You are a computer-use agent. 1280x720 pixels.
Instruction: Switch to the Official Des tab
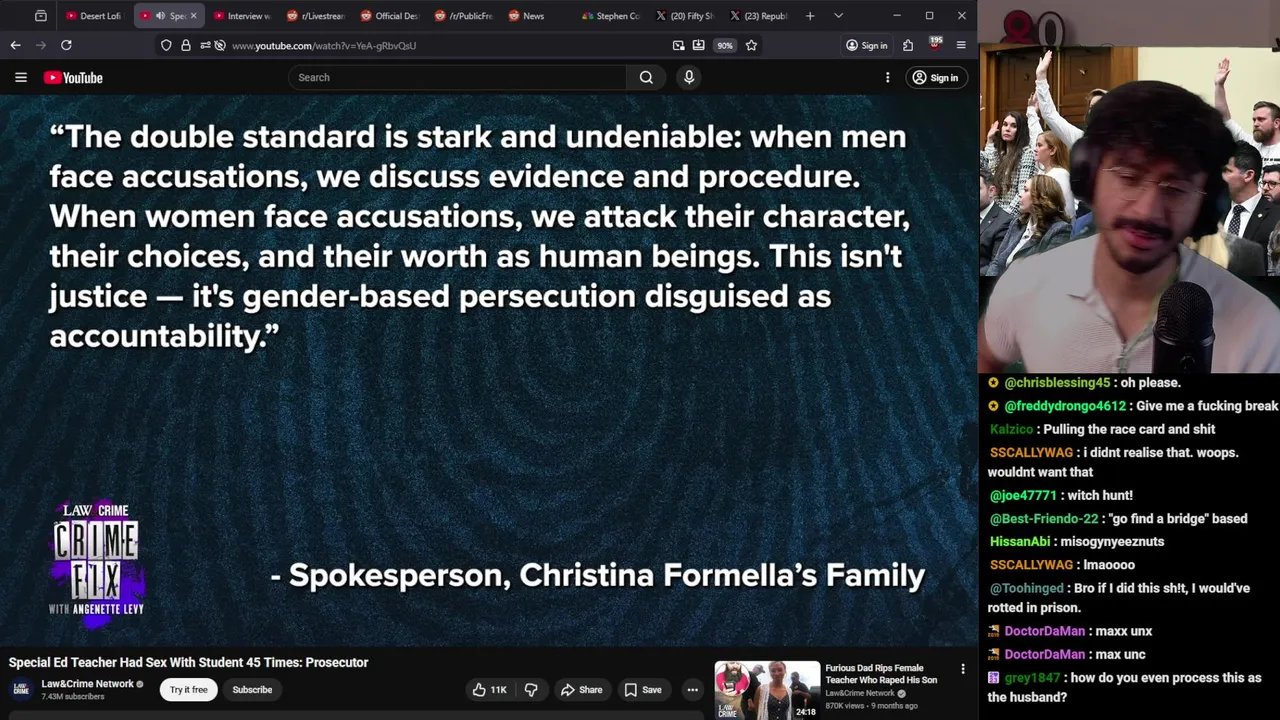pos(390,16)
